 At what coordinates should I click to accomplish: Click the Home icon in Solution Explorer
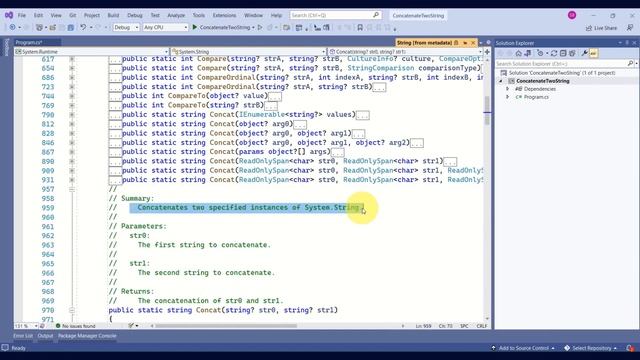(x=518, y=53)
